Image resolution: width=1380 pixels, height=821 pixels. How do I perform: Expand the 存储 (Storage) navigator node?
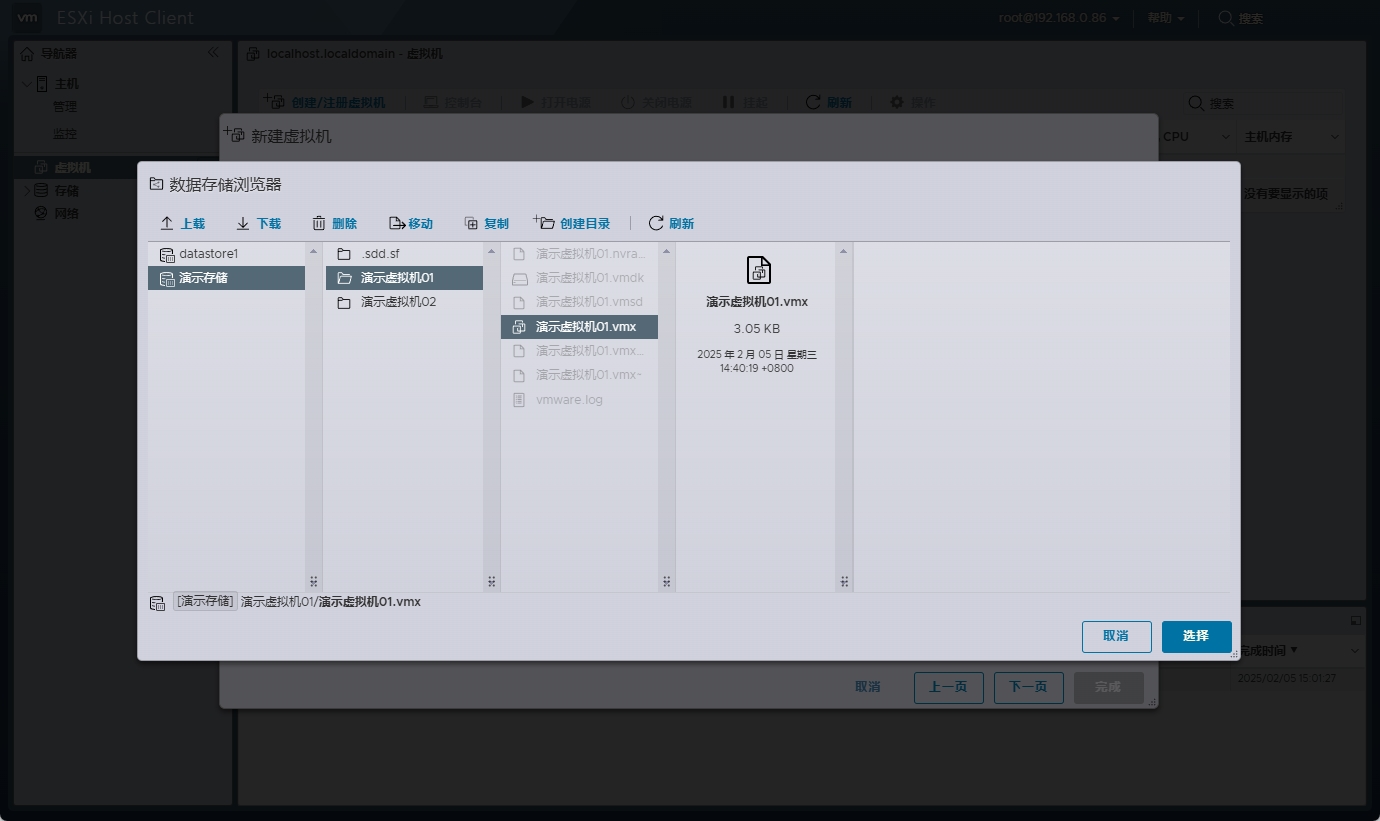click(x=27, y=190)
